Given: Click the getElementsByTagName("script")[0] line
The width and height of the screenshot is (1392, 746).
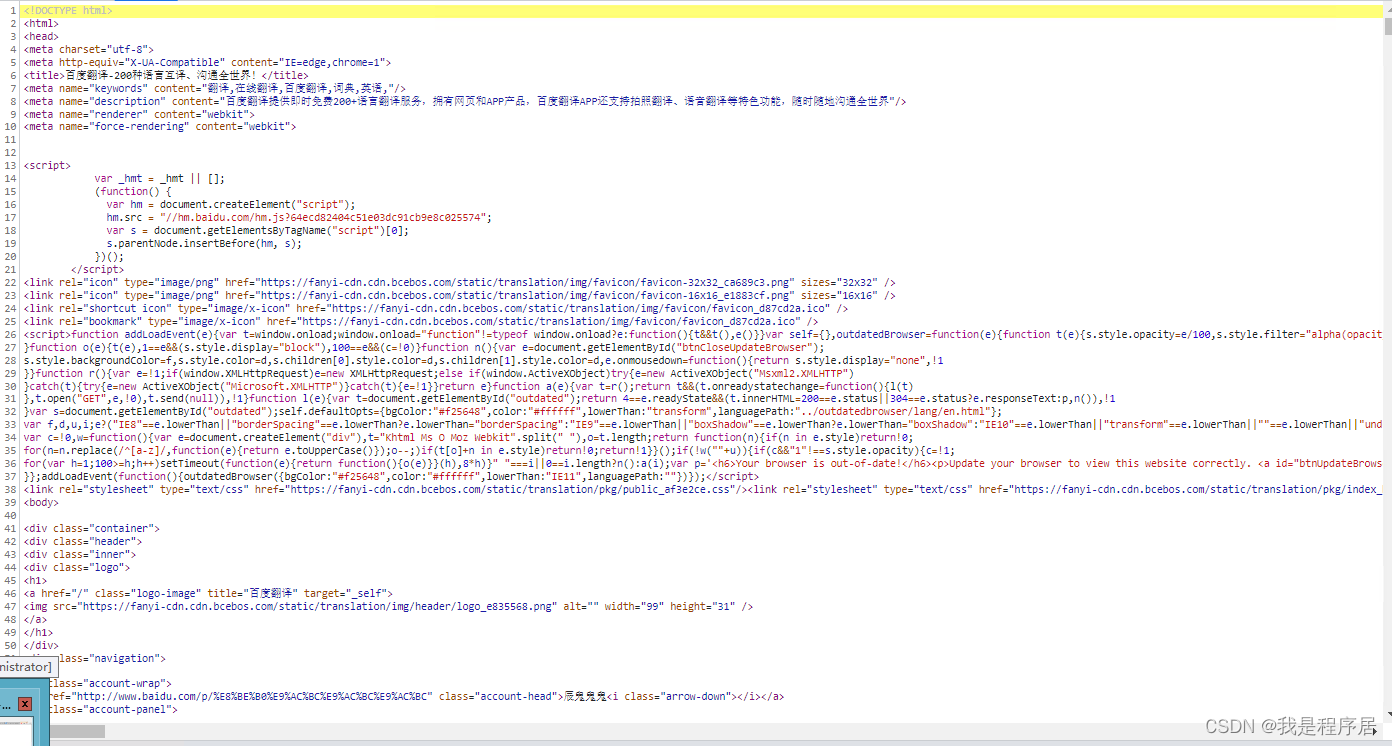Looking at the screenshot, I should (258, 231).
